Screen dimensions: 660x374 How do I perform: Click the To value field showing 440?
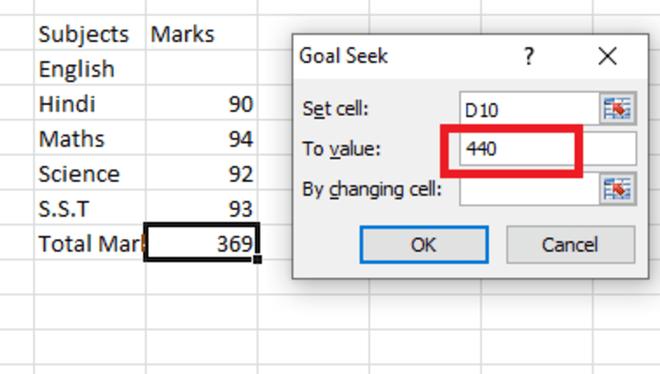pos(548,149)
